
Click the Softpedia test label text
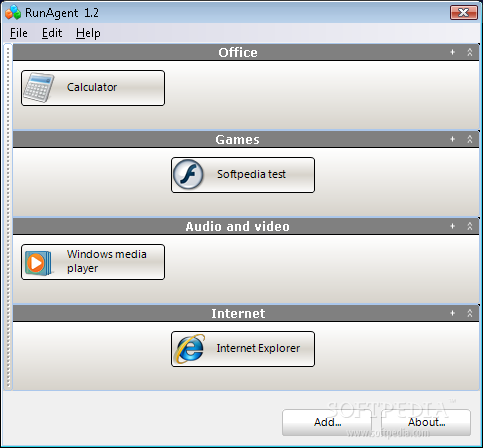point(251,174)
